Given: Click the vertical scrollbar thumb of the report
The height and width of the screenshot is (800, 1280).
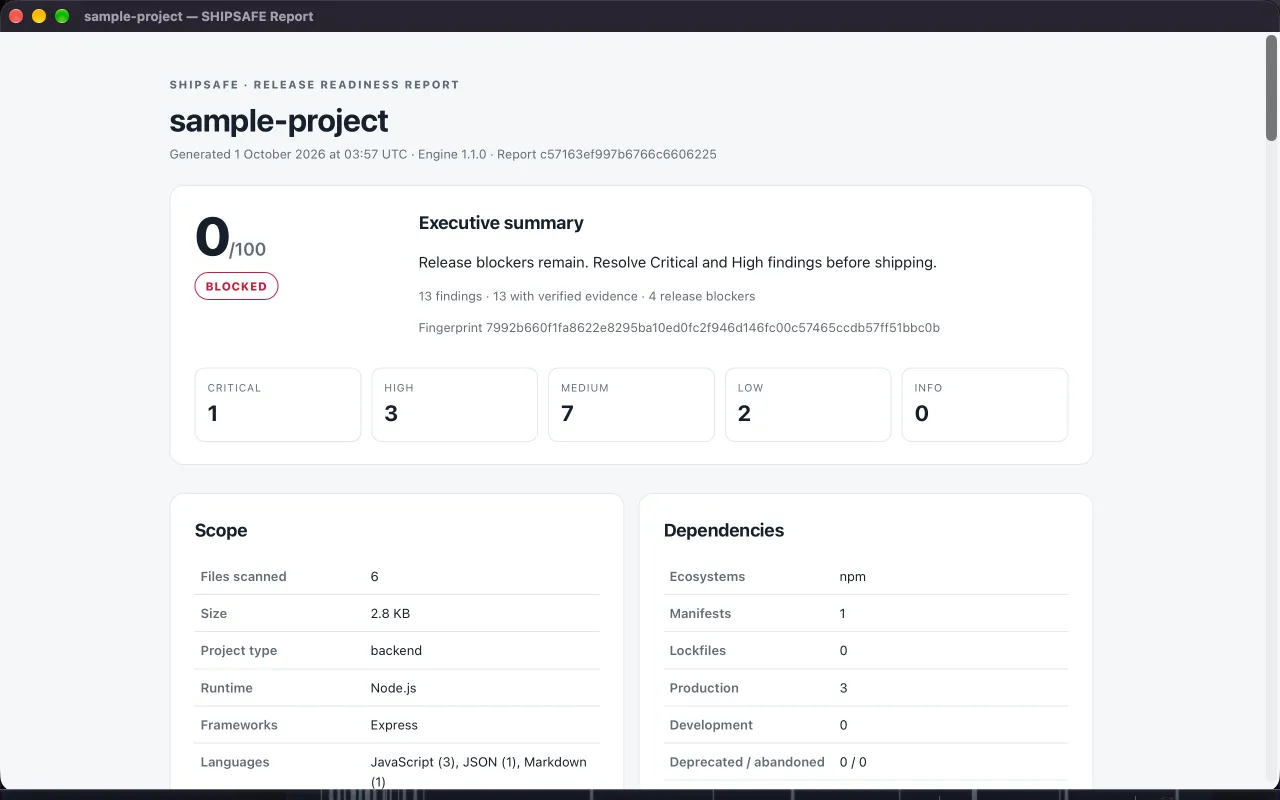Looking at the screenshot, I should point(1272,88).
